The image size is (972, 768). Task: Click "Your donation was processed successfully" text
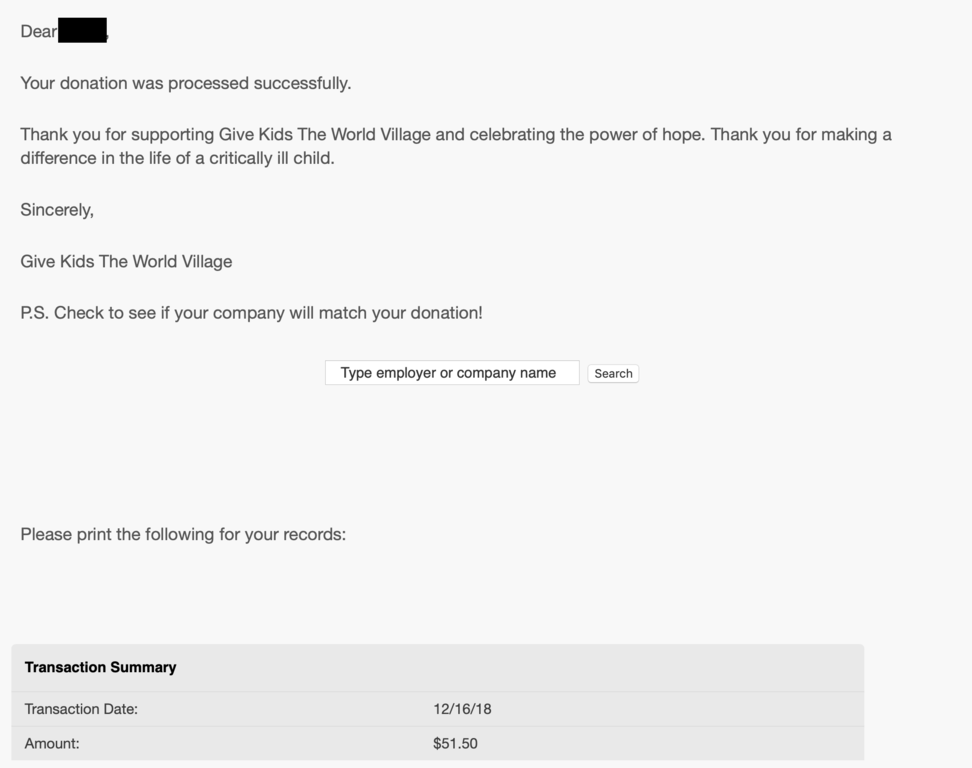tap(186, 83)
